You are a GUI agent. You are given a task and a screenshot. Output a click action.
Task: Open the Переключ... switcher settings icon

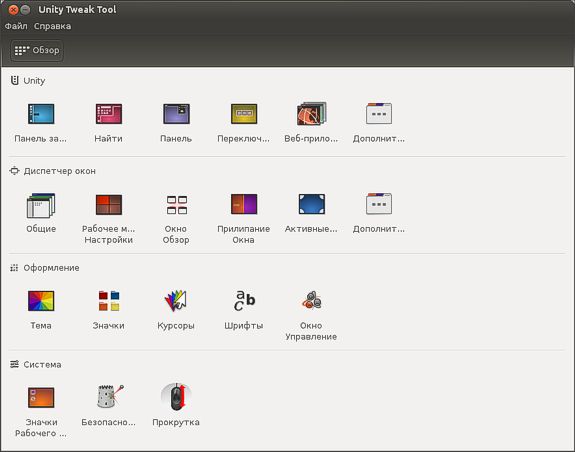tap(244, 114)
